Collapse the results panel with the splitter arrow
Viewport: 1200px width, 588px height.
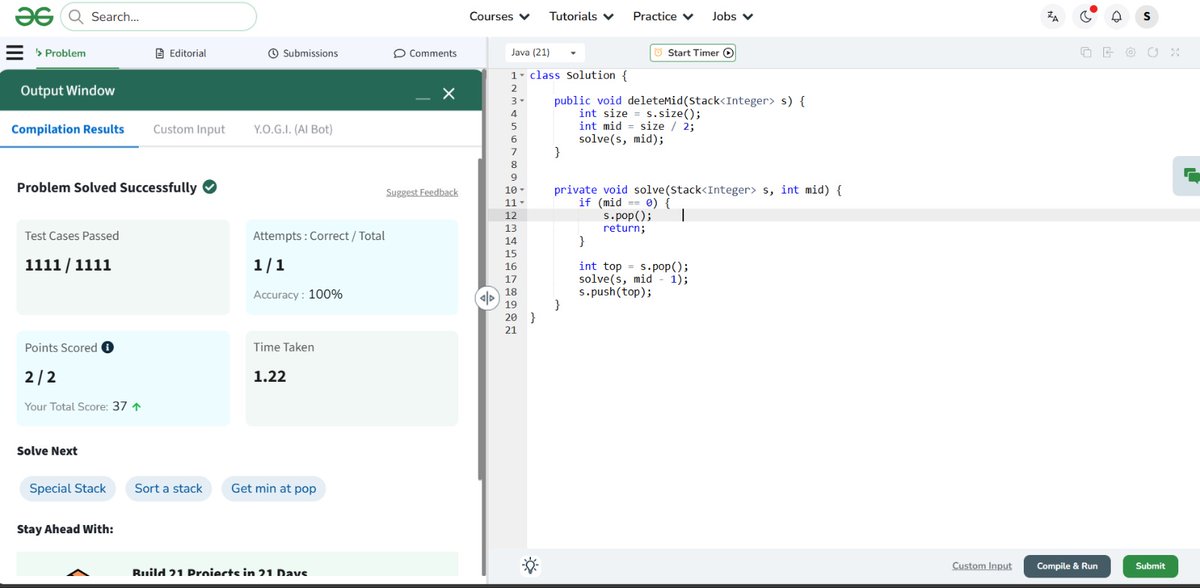click(487, 297)
